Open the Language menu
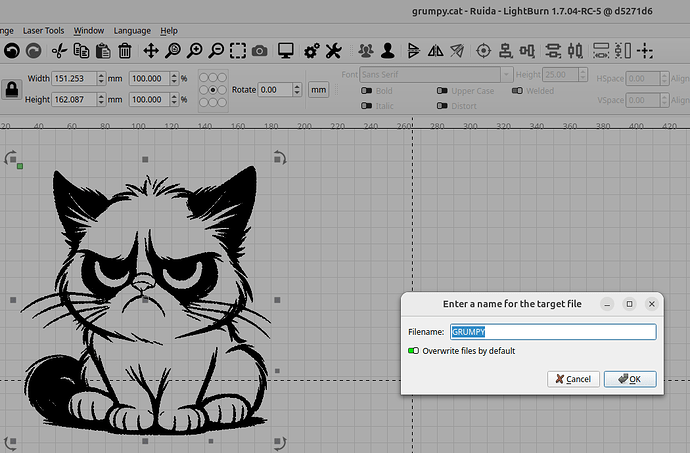The height and width of the screenshot is (453, 690). coord(132,30)
